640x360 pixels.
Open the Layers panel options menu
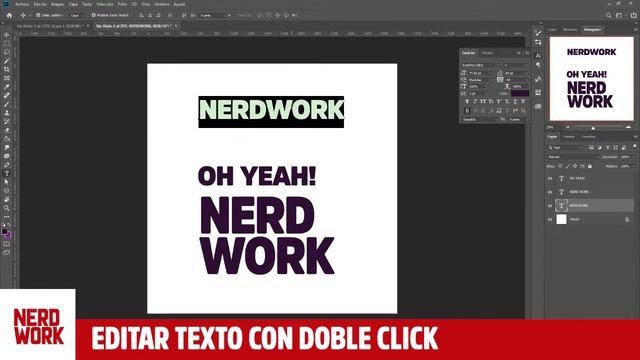636,136
